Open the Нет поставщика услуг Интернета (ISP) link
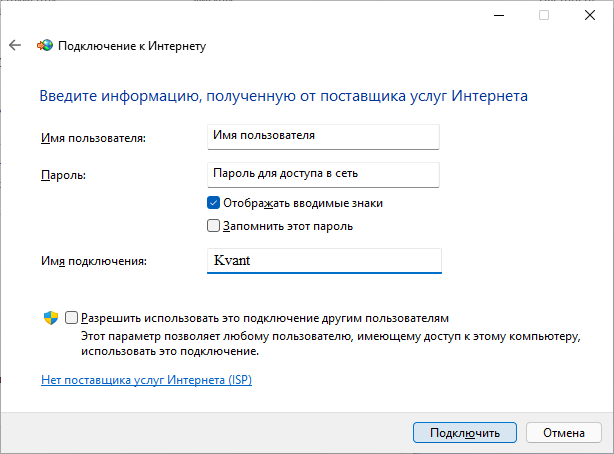Viewport: 614px width, 454px height. (146, 380)
